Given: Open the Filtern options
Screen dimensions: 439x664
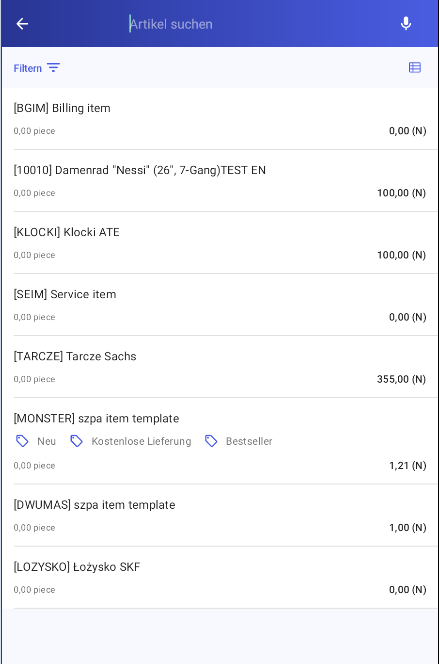Looking at the screenshot, I should click(37, 68).
